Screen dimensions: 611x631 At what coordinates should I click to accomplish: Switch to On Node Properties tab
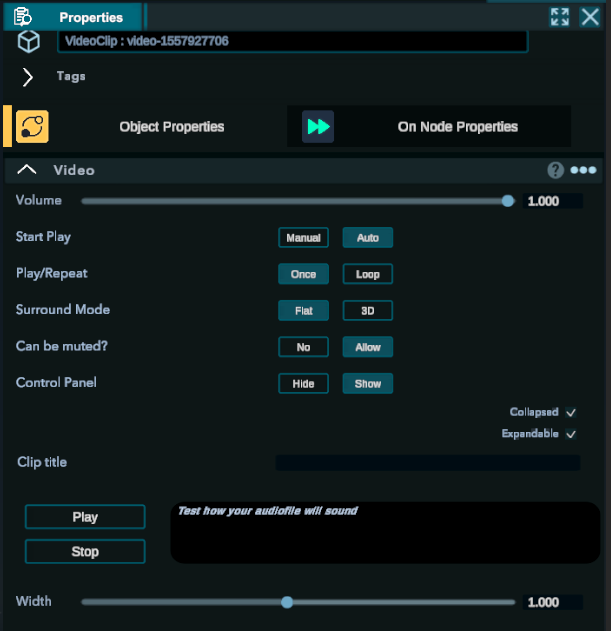click(457, 127)
